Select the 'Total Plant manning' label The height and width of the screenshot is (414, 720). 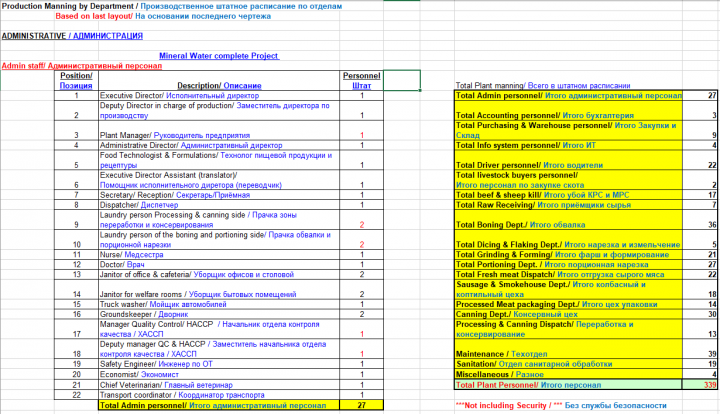(x=543, y=85)
